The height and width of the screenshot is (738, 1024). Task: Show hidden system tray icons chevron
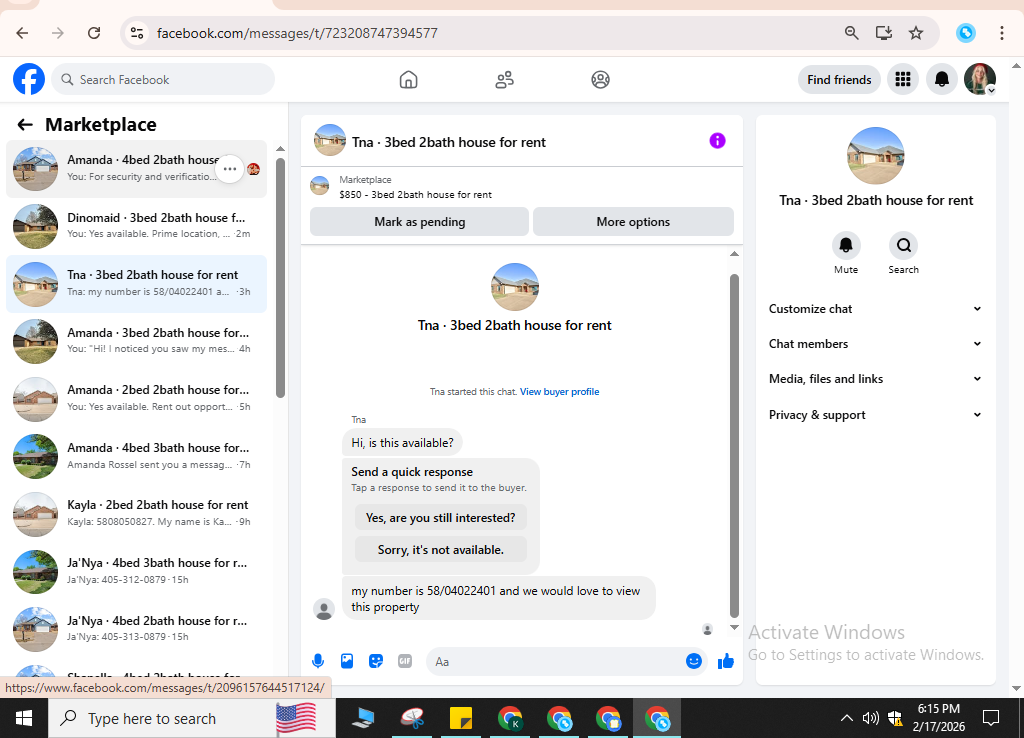[x=846, y=718]
